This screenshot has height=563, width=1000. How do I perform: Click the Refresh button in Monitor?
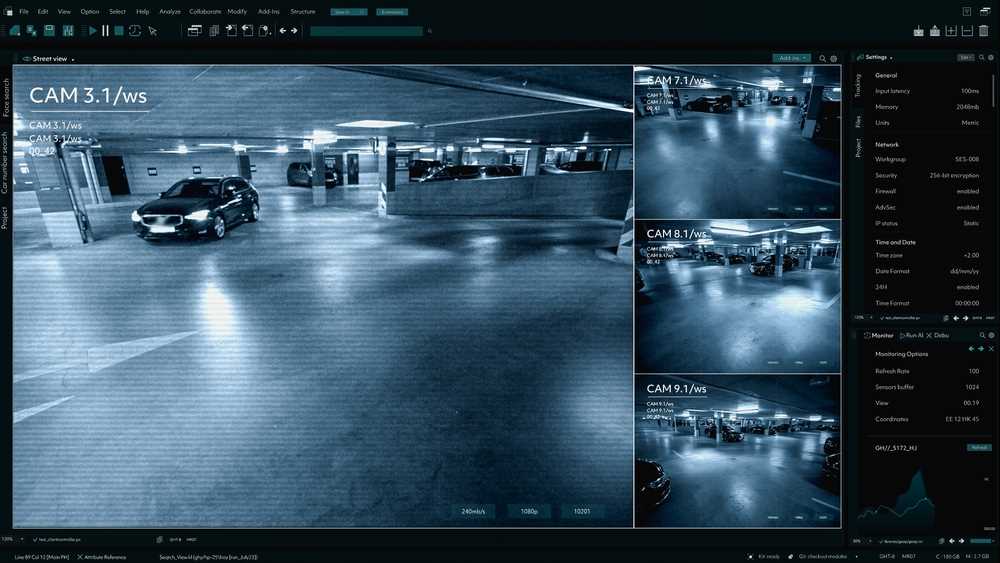(978, 447)
